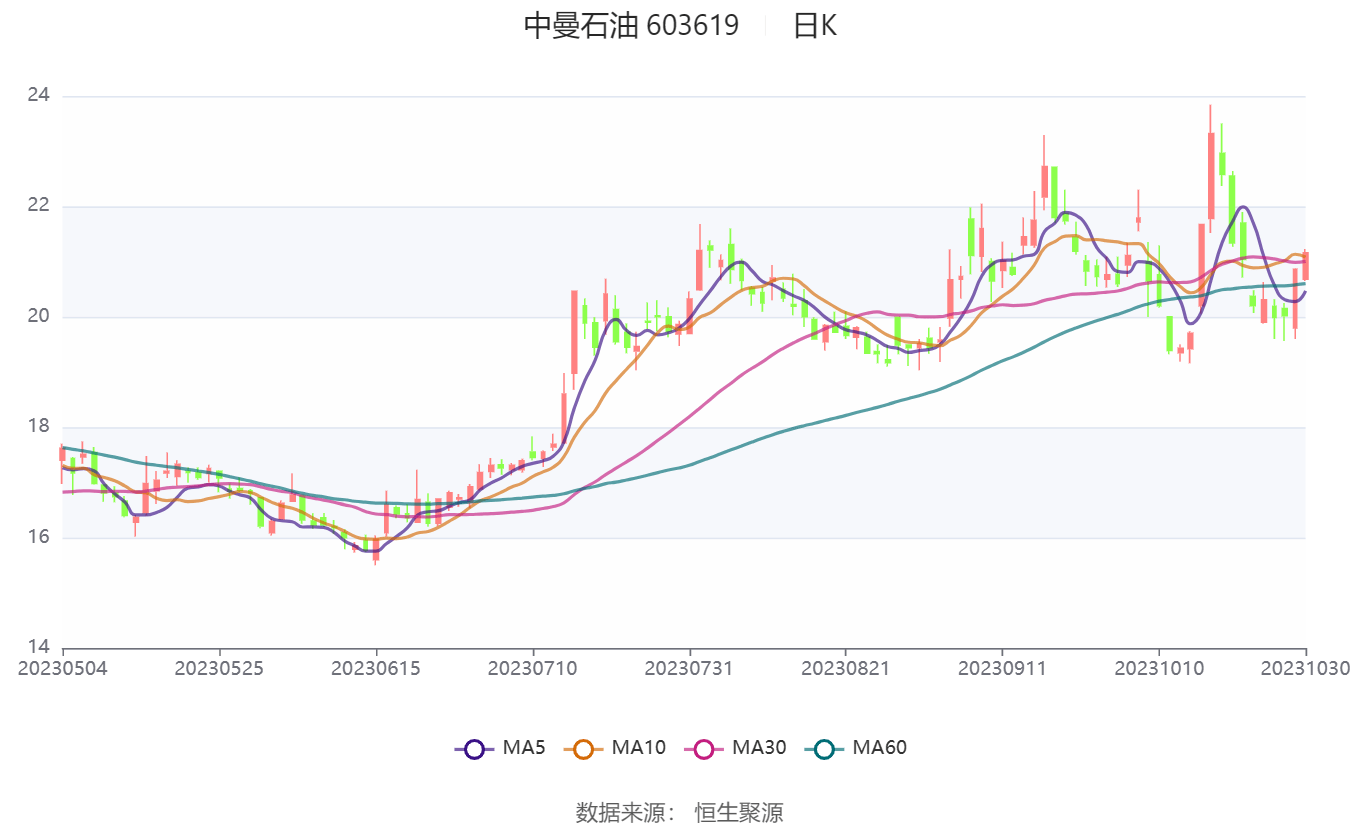Click x-axis date label 20230504
Screen dimensions: 1360x828
[x=62, y=668]
